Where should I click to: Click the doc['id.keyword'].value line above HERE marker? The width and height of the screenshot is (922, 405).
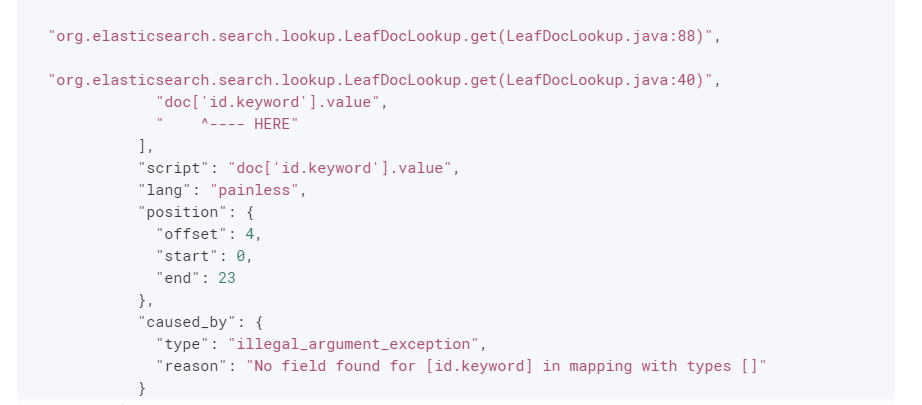(x=271, y=101)
